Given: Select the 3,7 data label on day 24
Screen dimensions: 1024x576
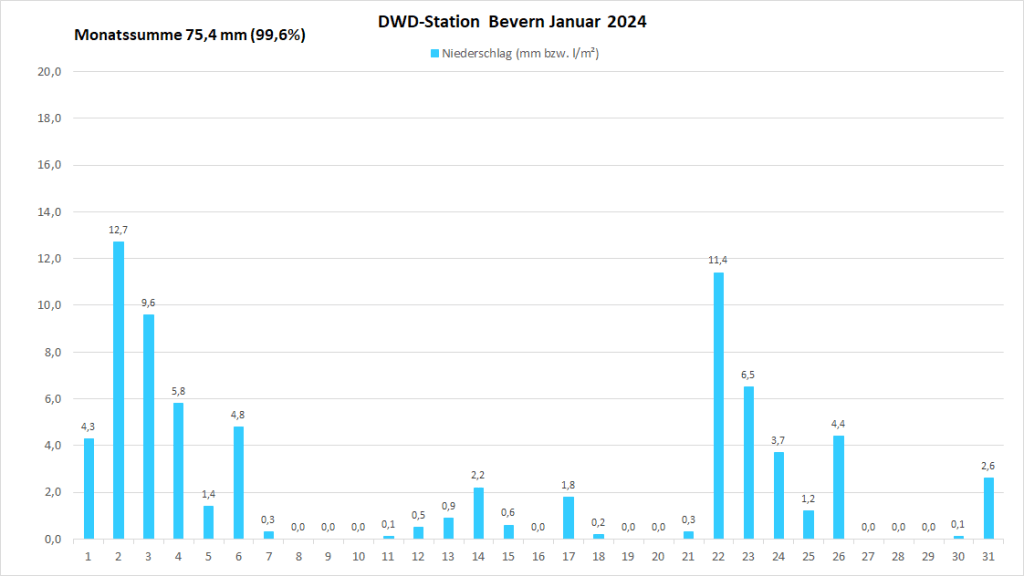Looking at the screenshot, I should coord(778,440).
